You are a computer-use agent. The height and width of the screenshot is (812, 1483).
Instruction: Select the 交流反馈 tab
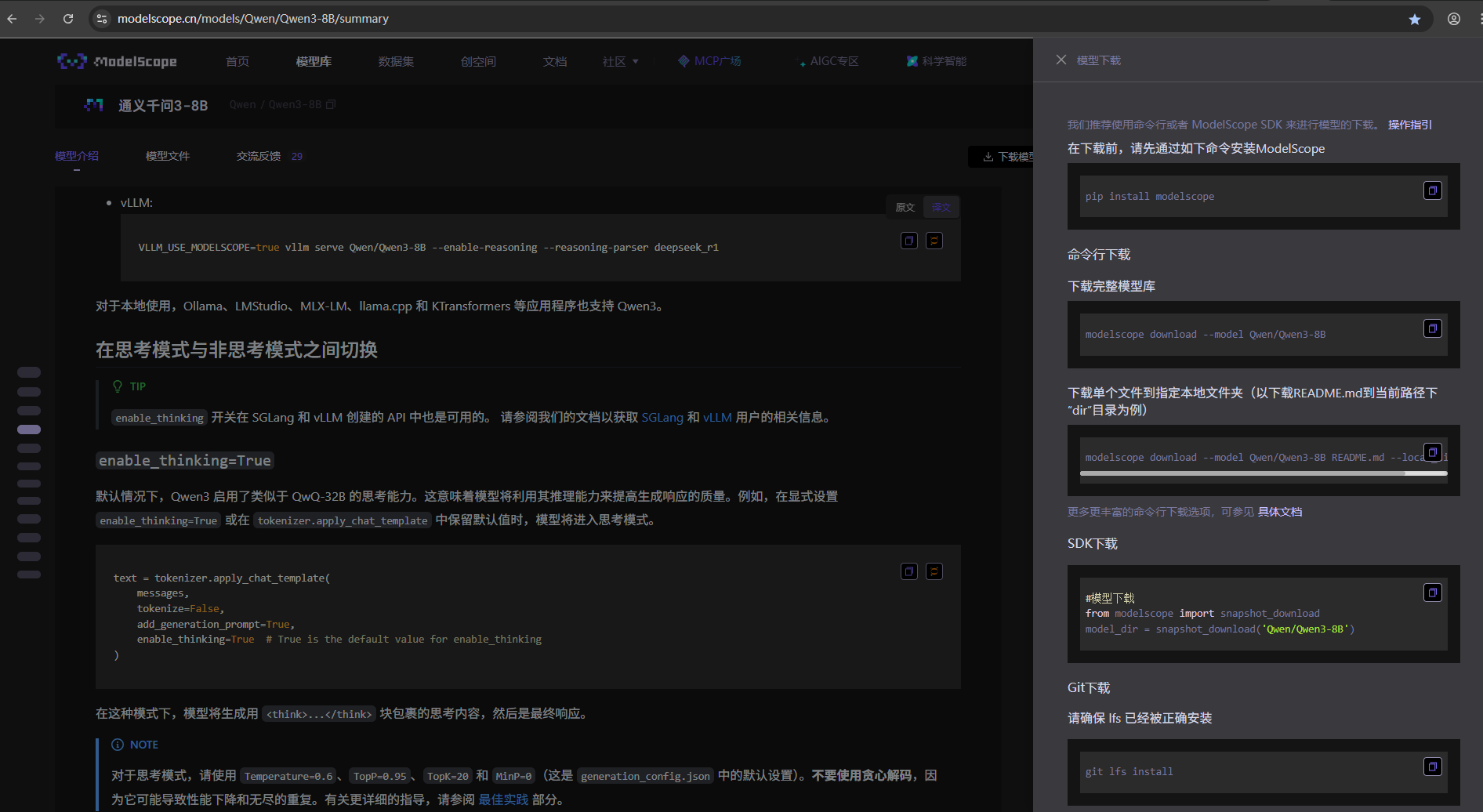270,156
